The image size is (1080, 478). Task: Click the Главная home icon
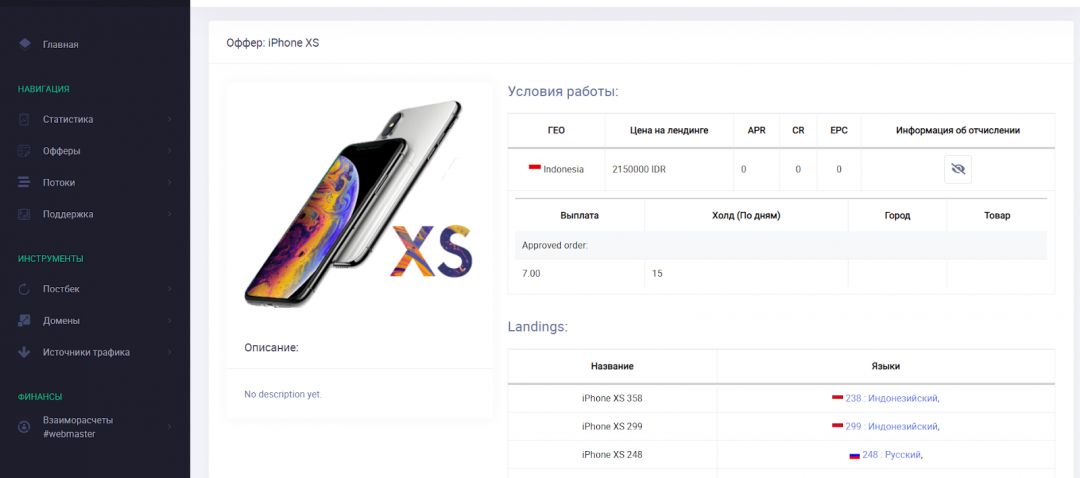tap(25, 44)
